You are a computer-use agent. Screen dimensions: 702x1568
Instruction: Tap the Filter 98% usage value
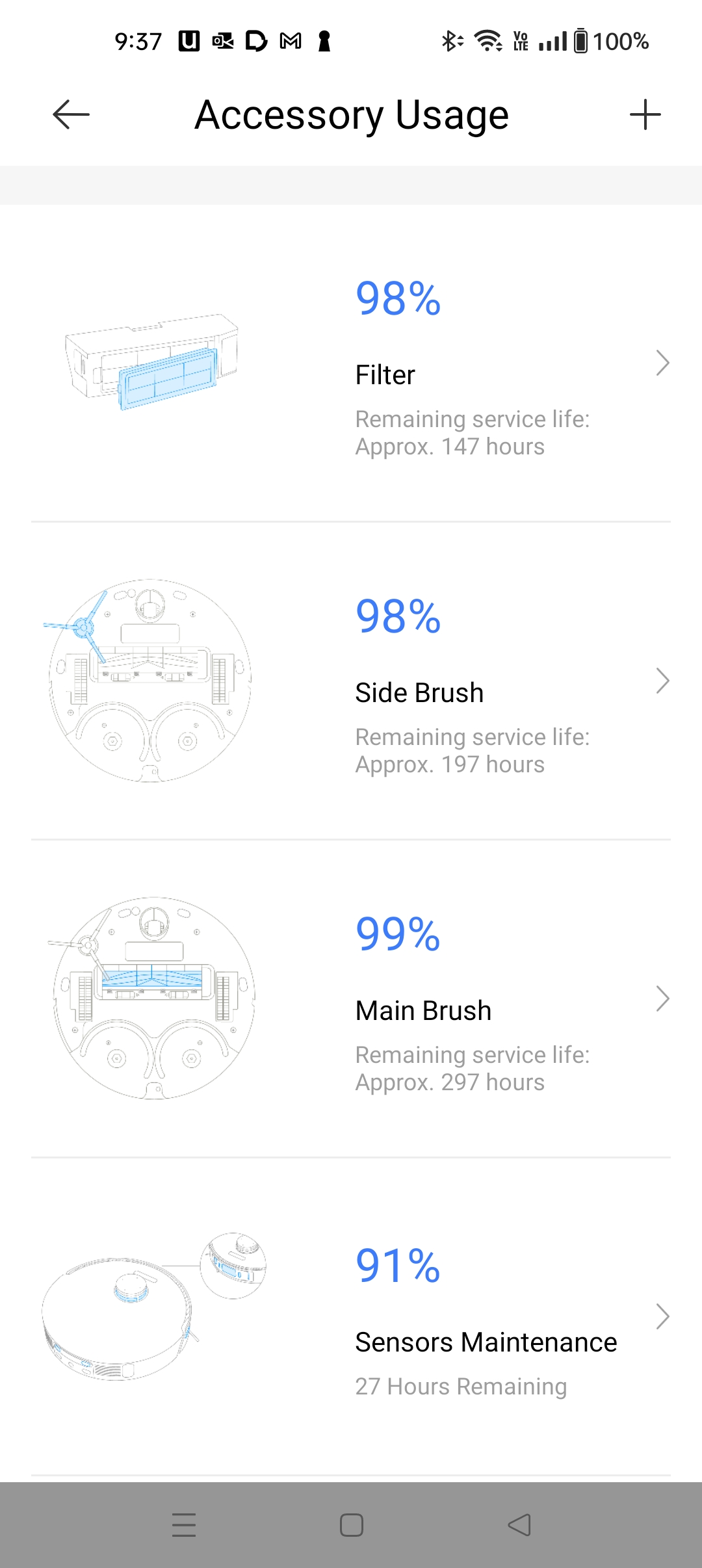click(398, 298)
